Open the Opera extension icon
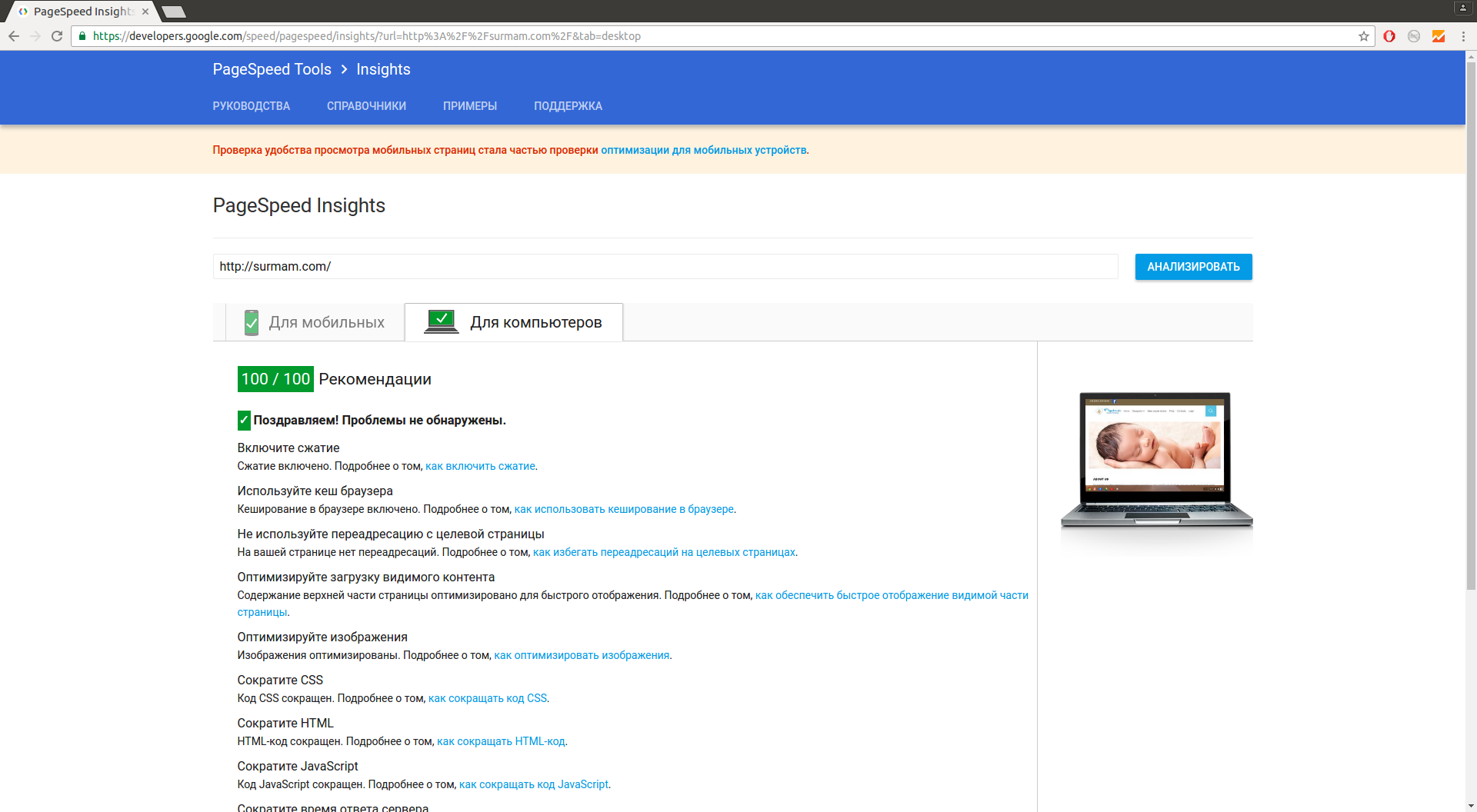 (1389, 36)
